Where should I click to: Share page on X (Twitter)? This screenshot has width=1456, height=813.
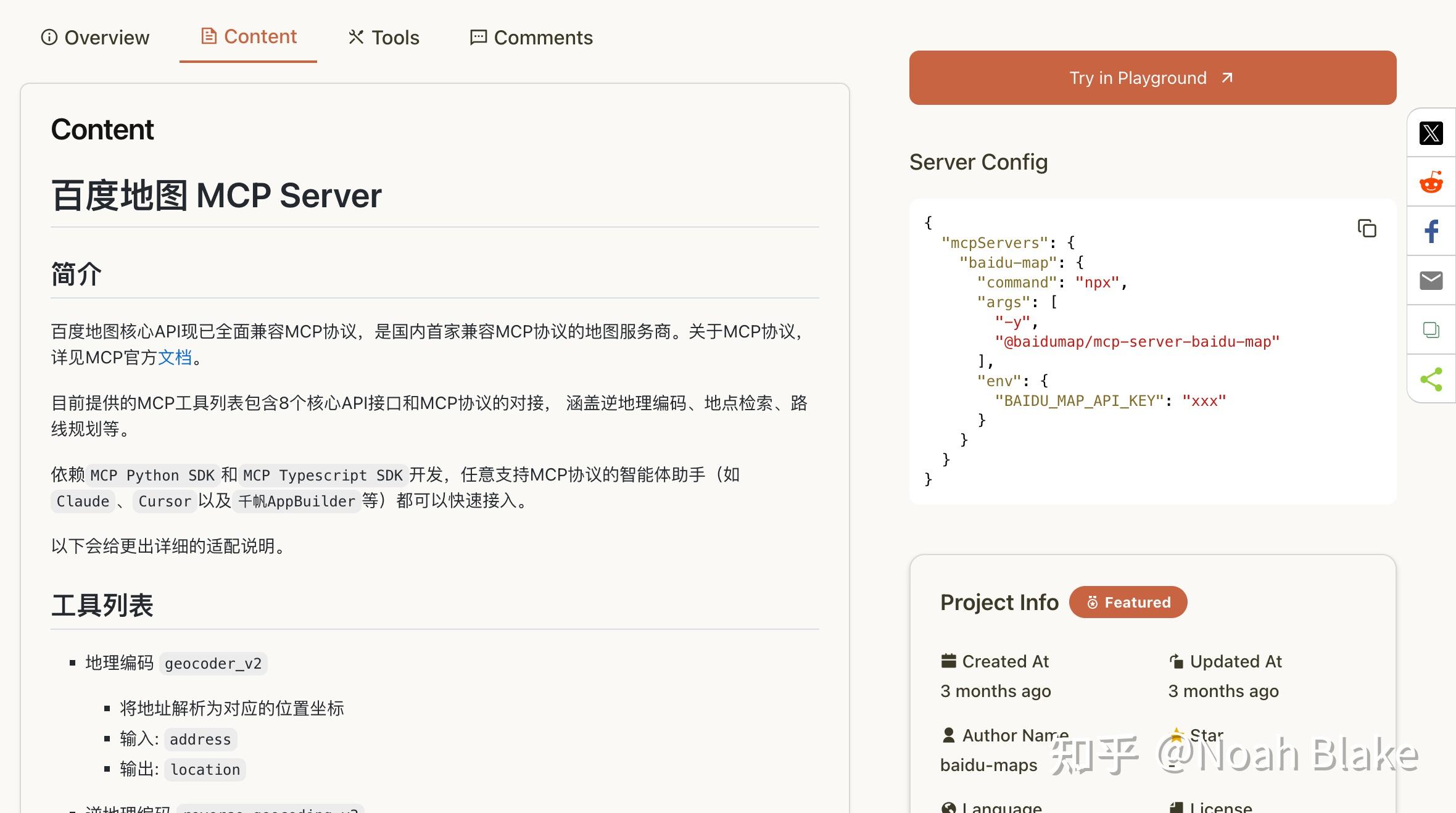point(1431,133)
